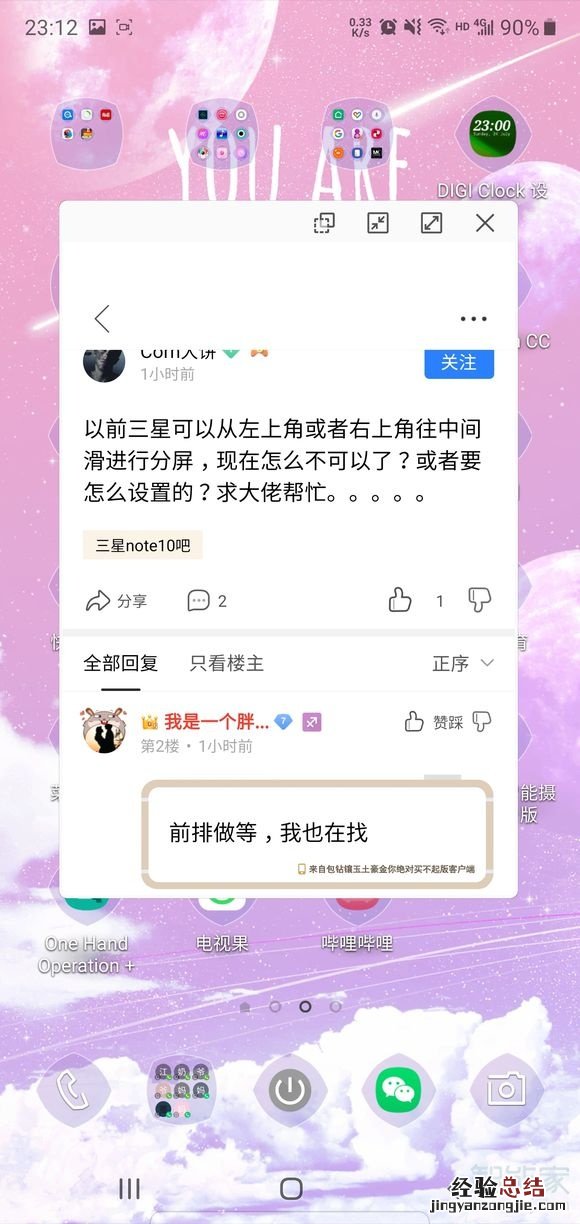This screenshot has height=1224, width=580.
Task: Tap the 我是一个胖... username link
Action: click(x=216, y=721)
